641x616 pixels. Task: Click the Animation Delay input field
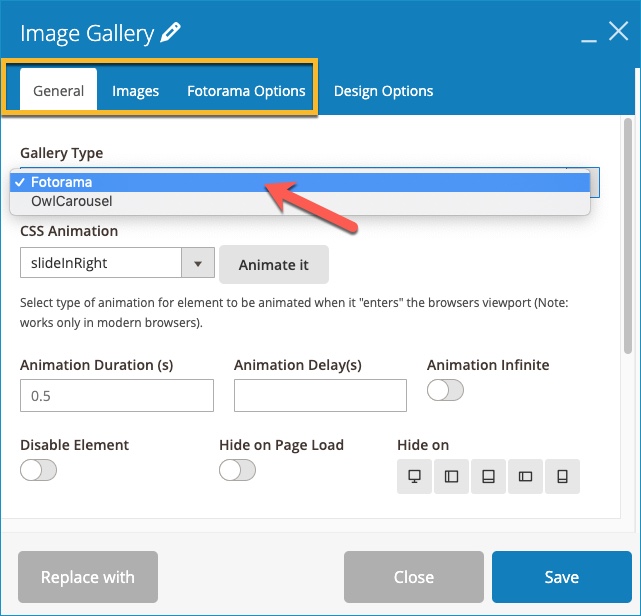[320, 396]
